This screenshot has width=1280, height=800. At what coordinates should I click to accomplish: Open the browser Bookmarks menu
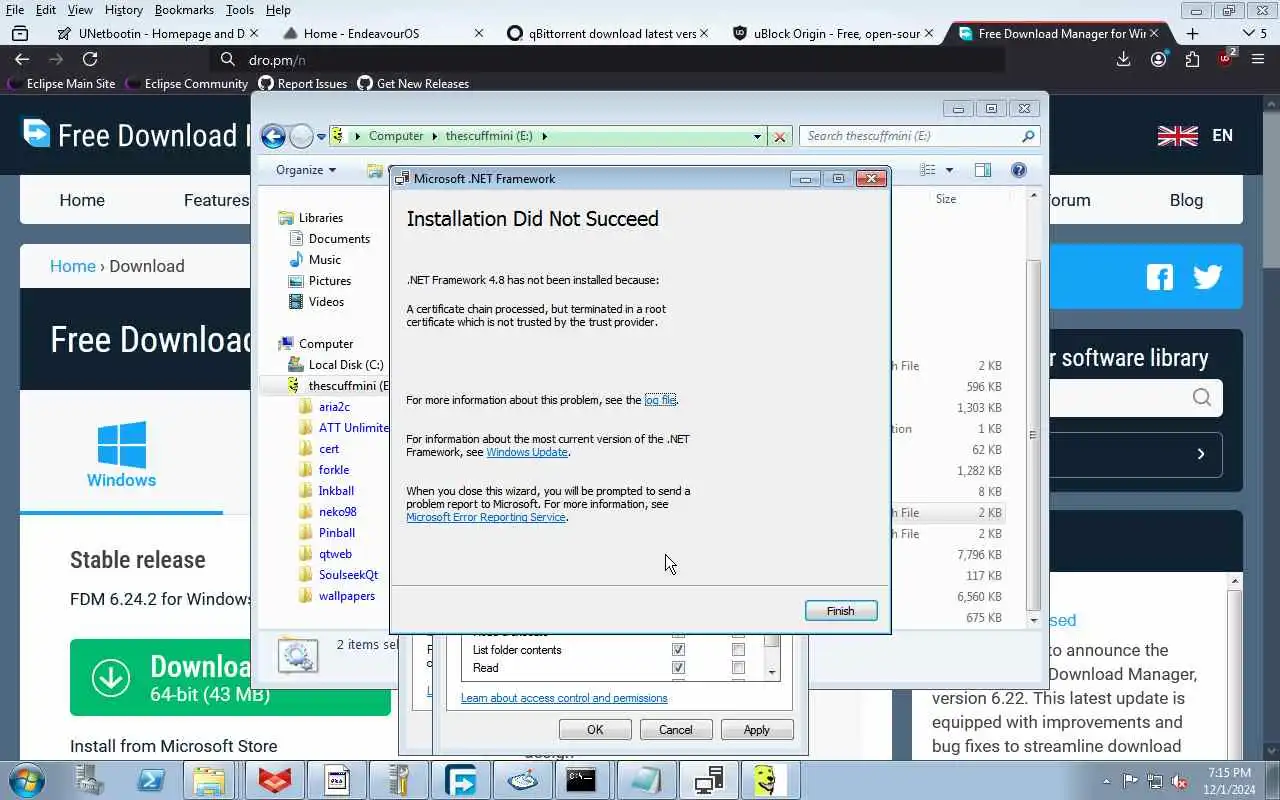[x=184, y=10]
